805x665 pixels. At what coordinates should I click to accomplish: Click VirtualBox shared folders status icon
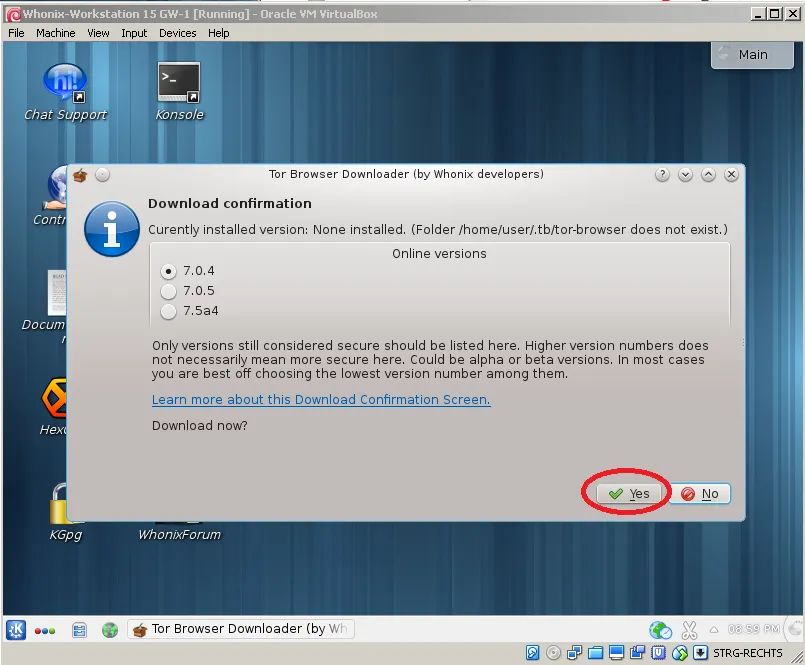(596, 653)
